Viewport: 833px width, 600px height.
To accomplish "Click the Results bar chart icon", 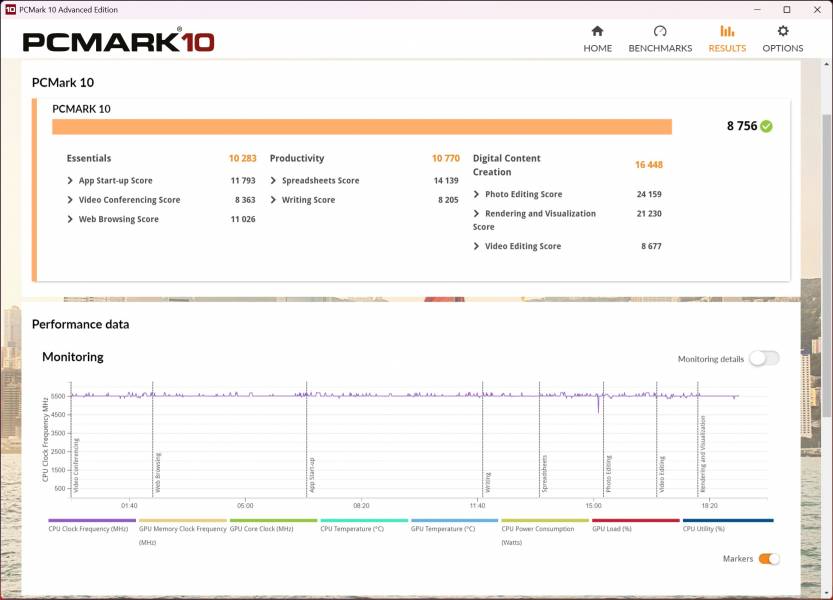I will coord(727,31).
